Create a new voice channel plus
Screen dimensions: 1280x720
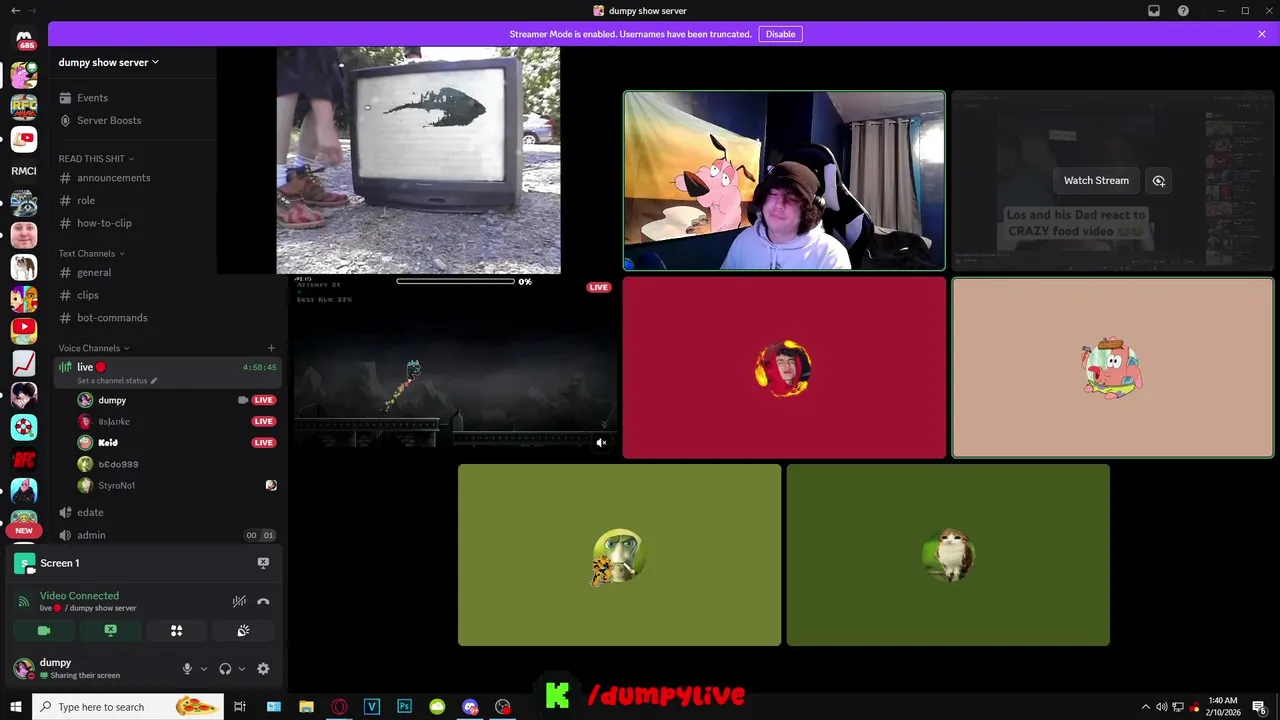point(271,349)
